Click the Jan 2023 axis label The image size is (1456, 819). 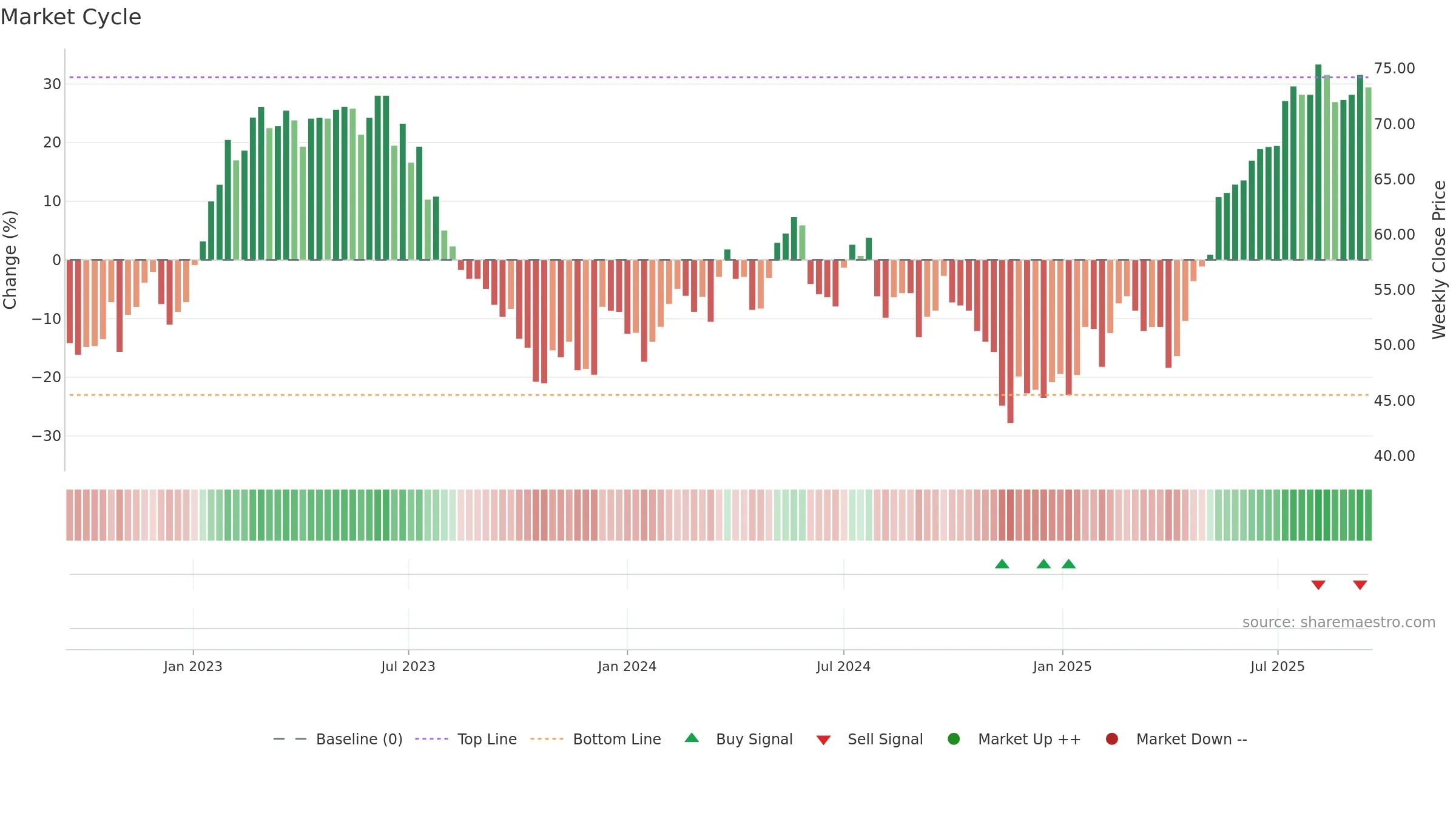point(193,666)
